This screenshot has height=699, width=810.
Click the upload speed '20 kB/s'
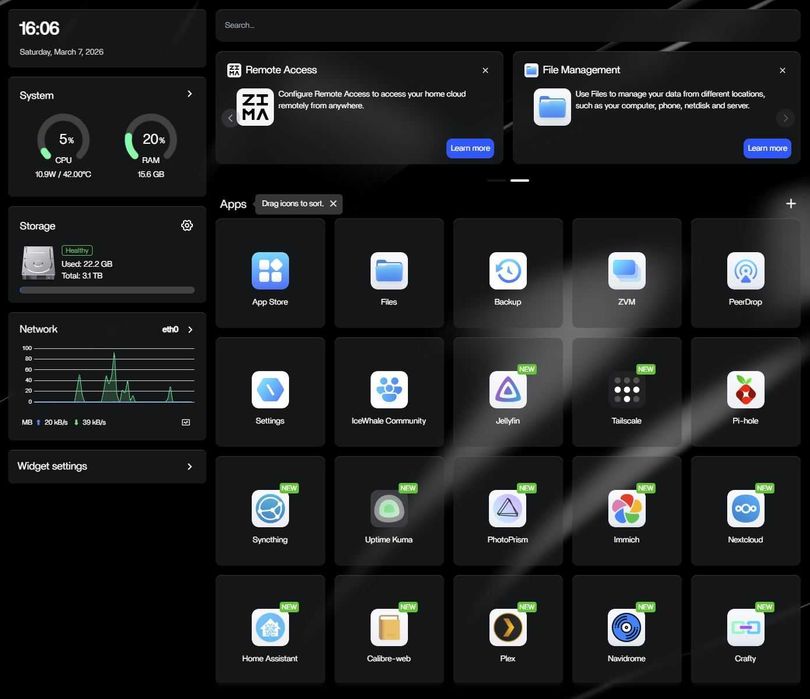click(56, 422)
